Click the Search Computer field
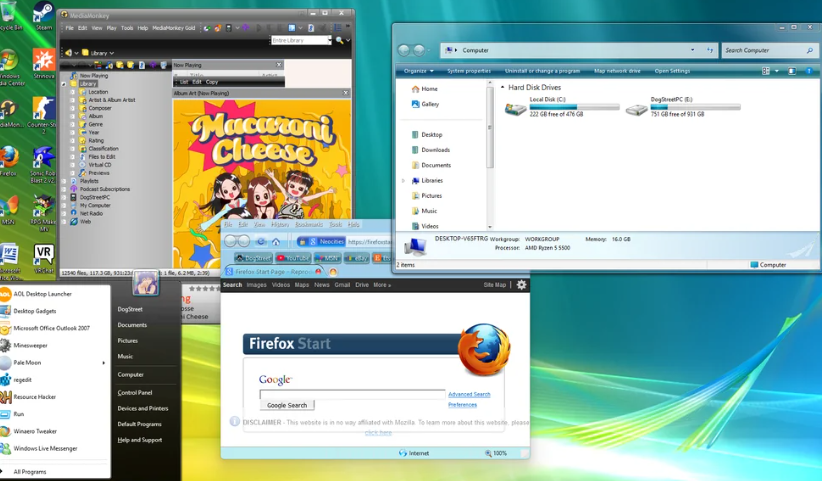The image size is (822, 481). (763, 50)
